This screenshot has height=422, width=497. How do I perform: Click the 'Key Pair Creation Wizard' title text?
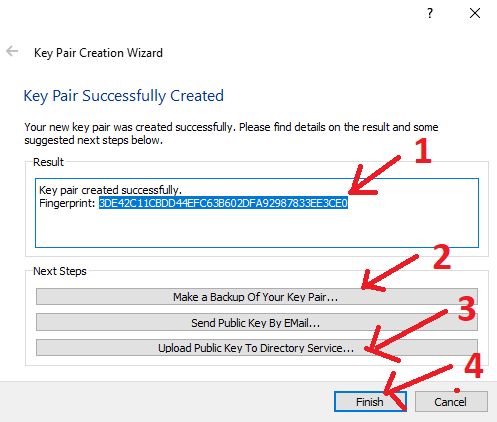[x=98, y=53]
